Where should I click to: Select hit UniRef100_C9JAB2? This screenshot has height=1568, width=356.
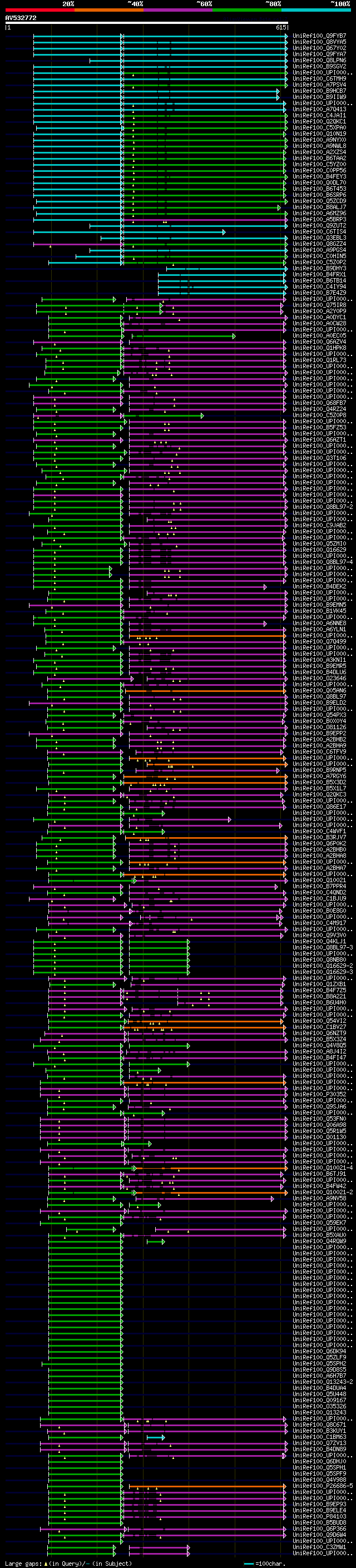(319, 525)
